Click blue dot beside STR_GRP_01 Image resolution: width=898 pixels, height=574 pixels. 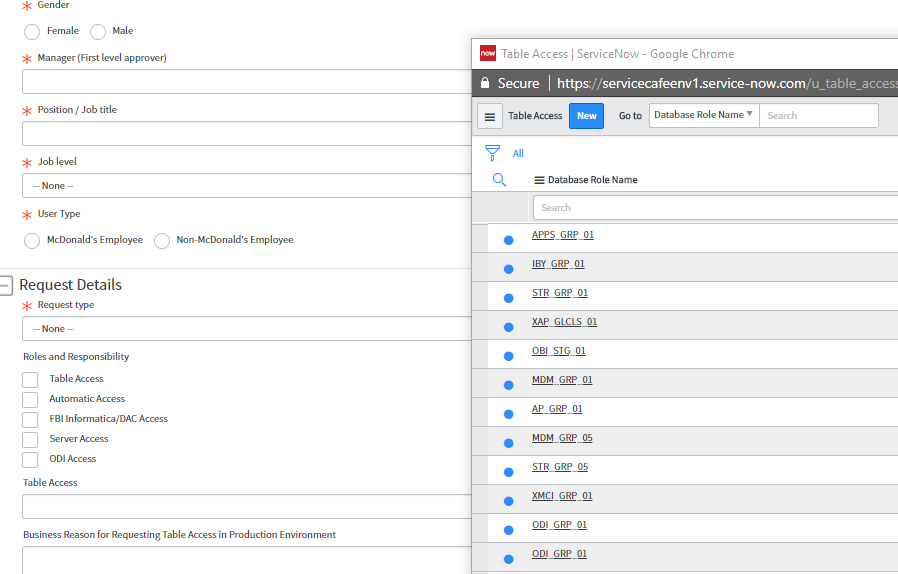click(x=509, y=298)
